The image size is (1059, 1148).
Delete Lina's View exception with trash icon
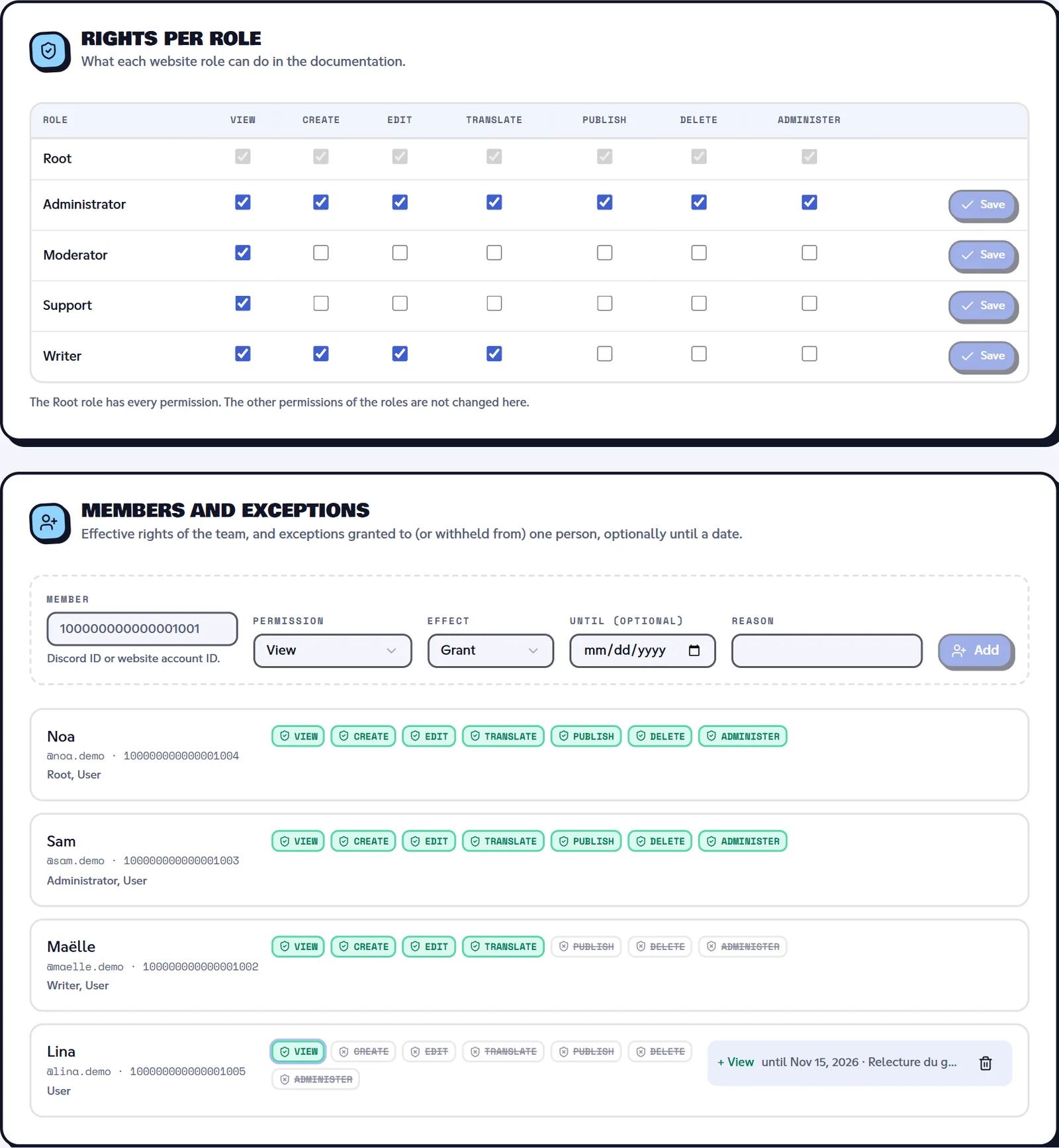pos(986,1063)
